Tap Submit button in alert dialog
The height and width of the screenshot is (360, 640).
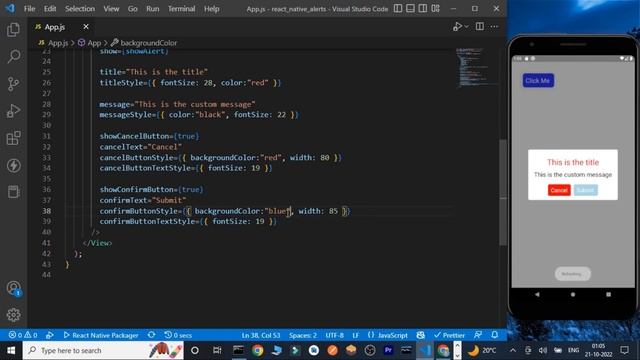tap(585, 190)
